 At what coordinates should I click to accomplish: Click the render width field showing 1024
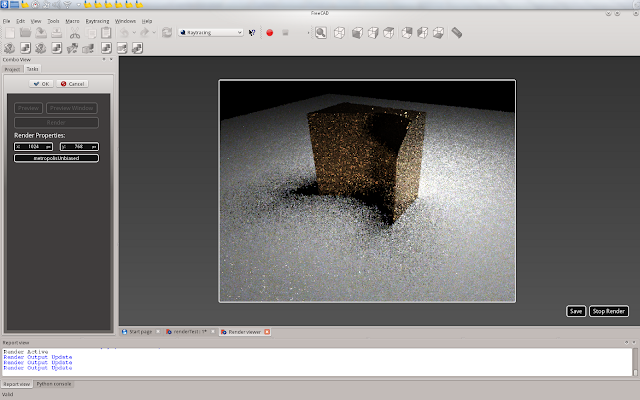[34, 146]
